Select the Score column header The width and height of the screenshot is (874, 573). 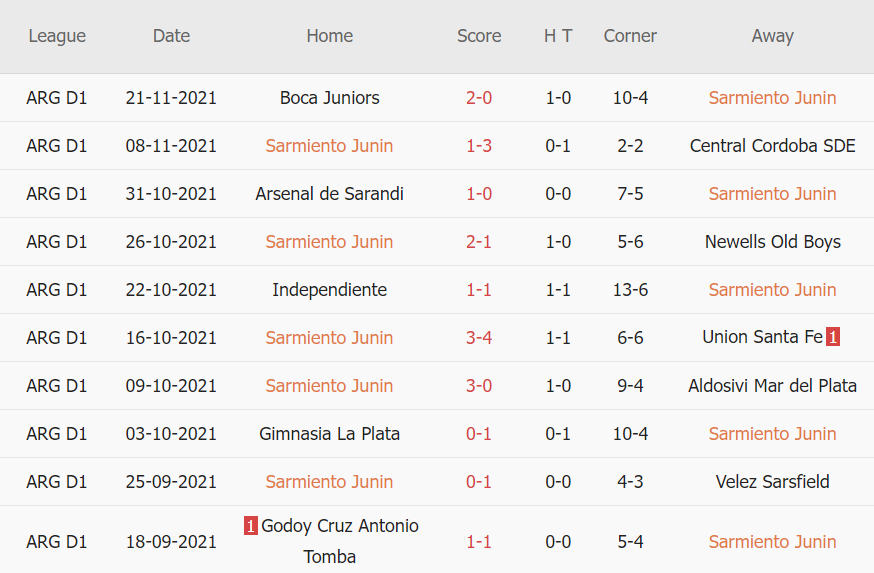(x=479, y=36)
